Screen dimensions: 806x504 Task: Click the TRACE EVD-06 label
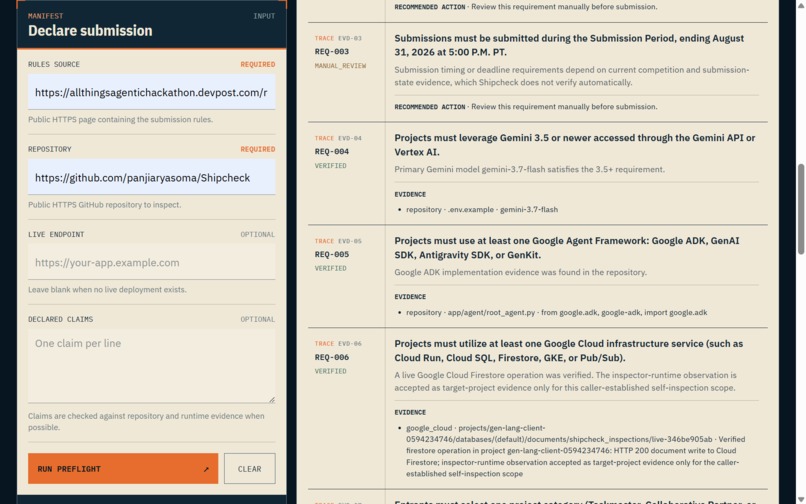tap(338, 344)
